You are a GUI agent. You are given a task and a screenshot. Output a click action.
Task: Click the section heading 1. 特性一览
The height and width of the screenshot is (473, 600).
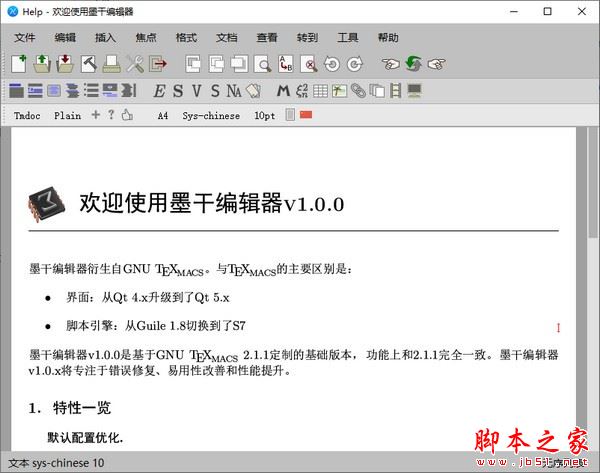tap(70, 408)
